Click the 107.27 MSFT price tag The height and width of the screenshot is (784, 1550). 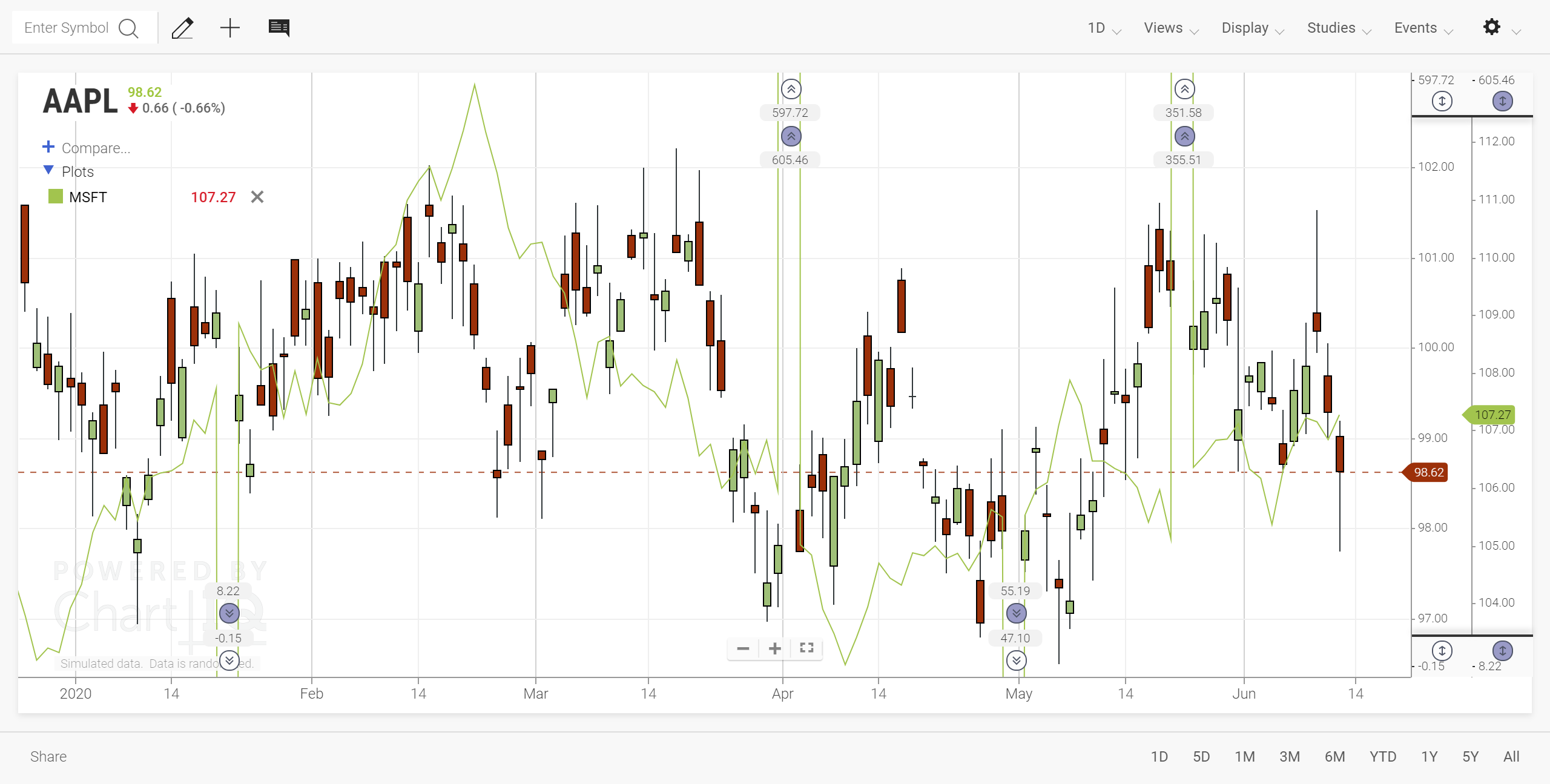pos(1489,415)
